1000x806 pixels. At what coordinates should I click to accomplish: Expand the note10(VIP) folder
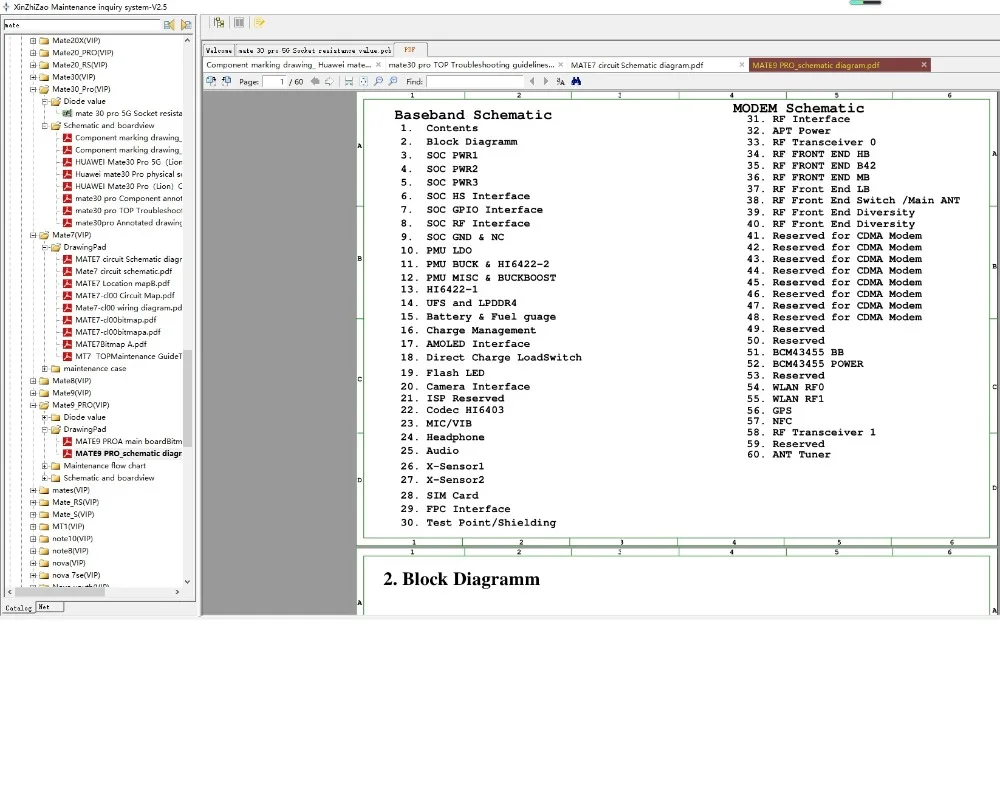[33, 539]
